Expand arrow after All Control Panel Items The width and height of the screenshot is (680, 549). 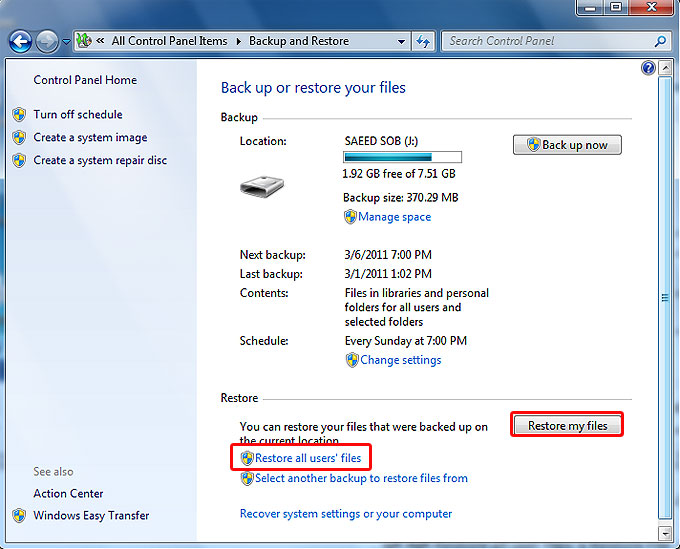pos(239,41)
